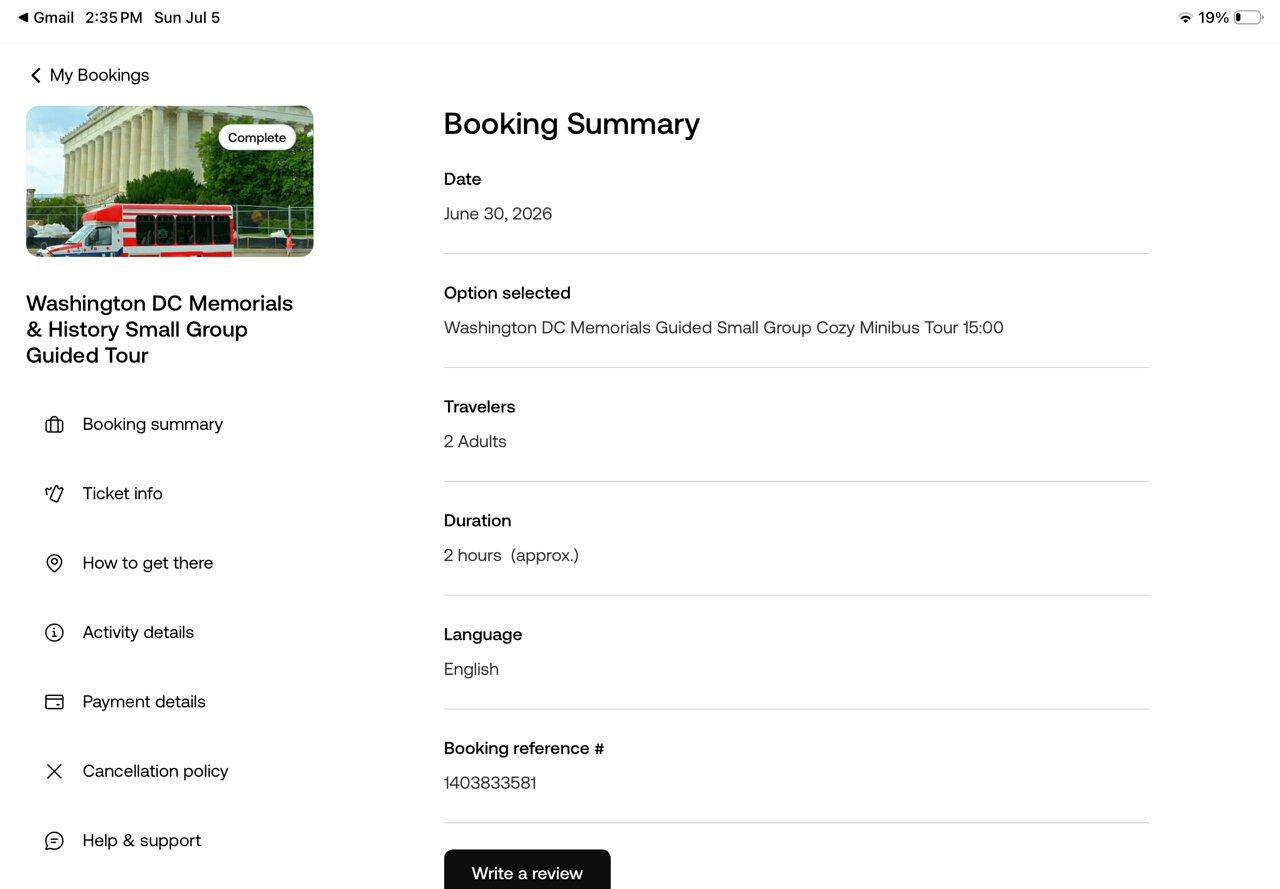Open Help & support
This screenshot has height=889, width=1280.
coord(142,840)
